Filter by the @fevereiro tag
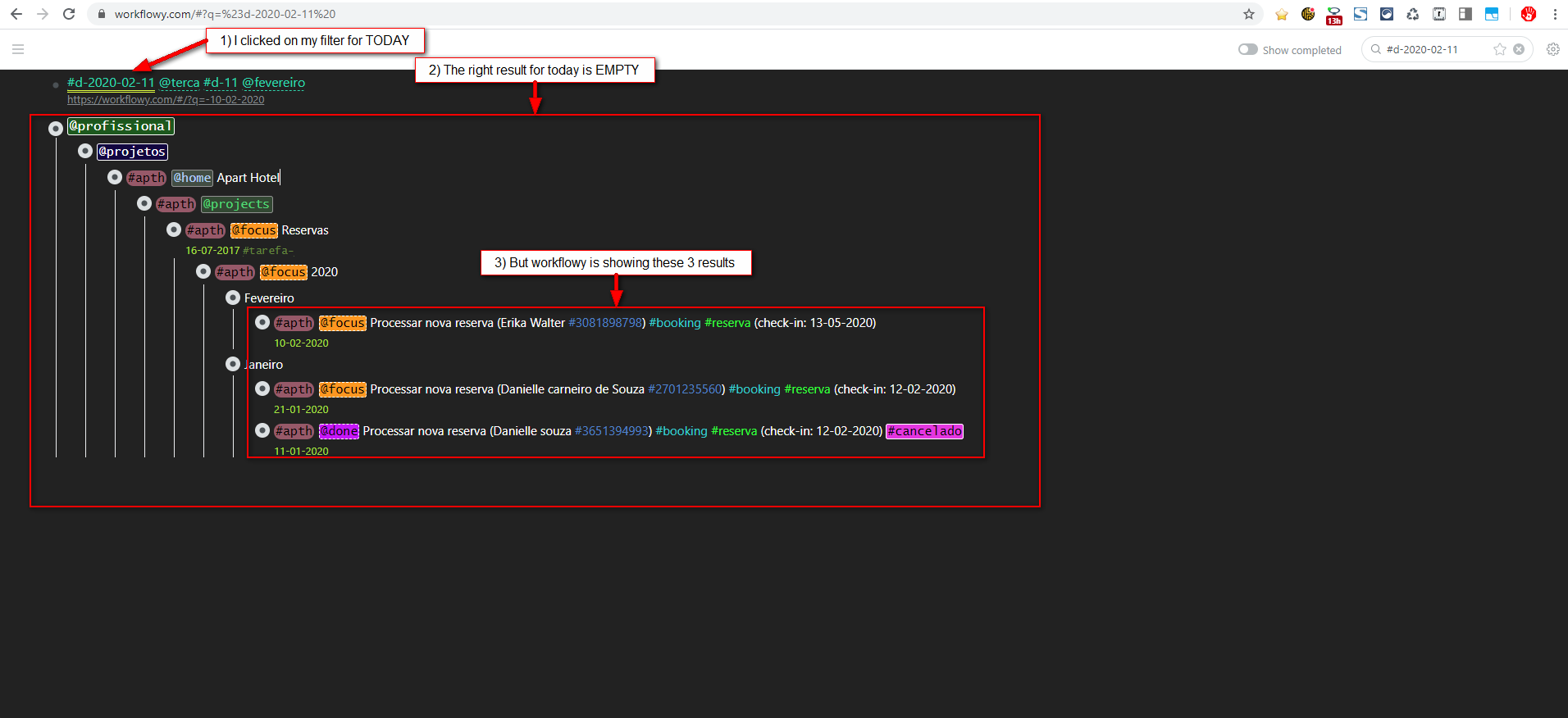The image size is (1568, 718). [274, 83]
